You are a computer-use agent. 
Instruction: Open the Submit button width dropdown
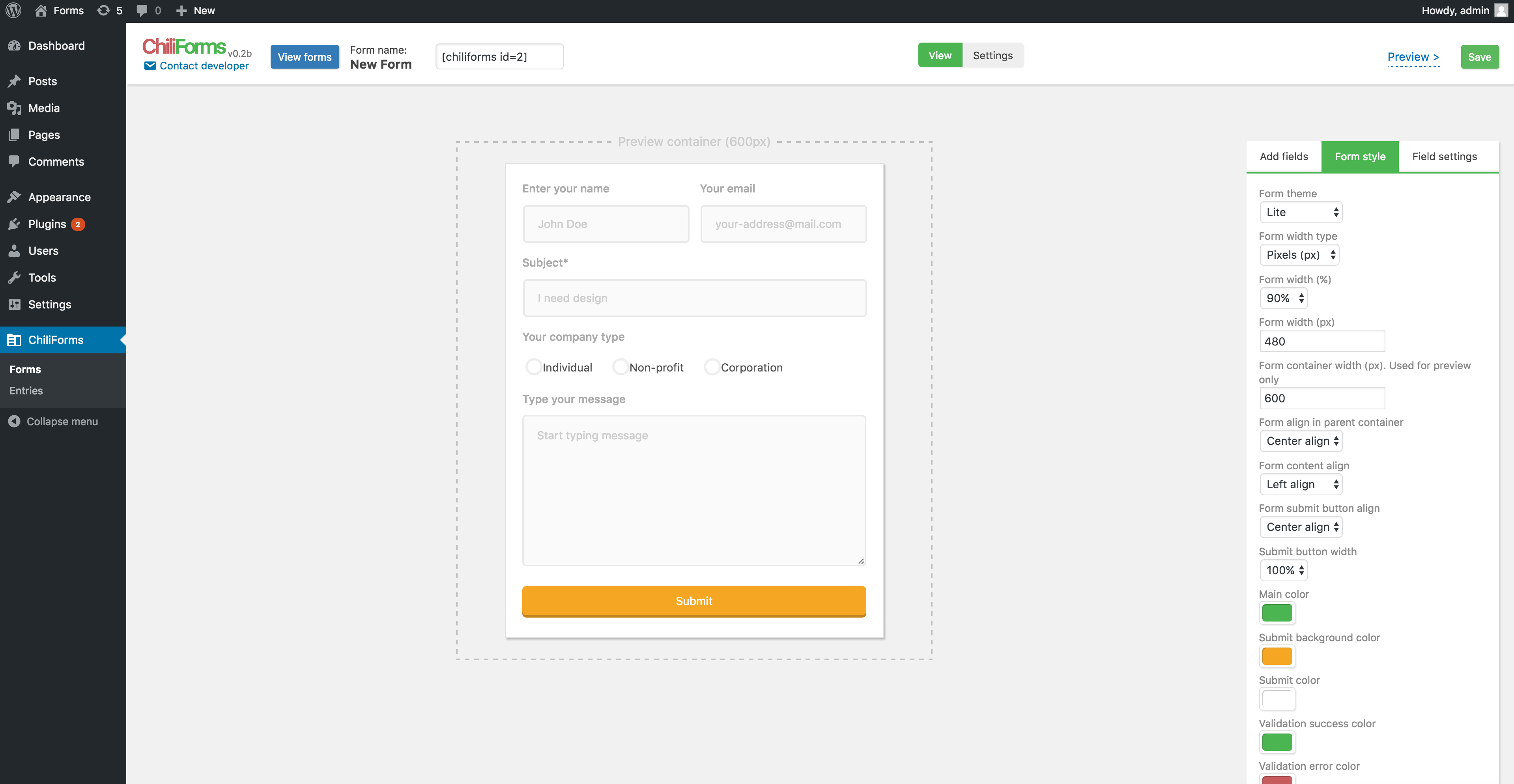pos(1284,570)
